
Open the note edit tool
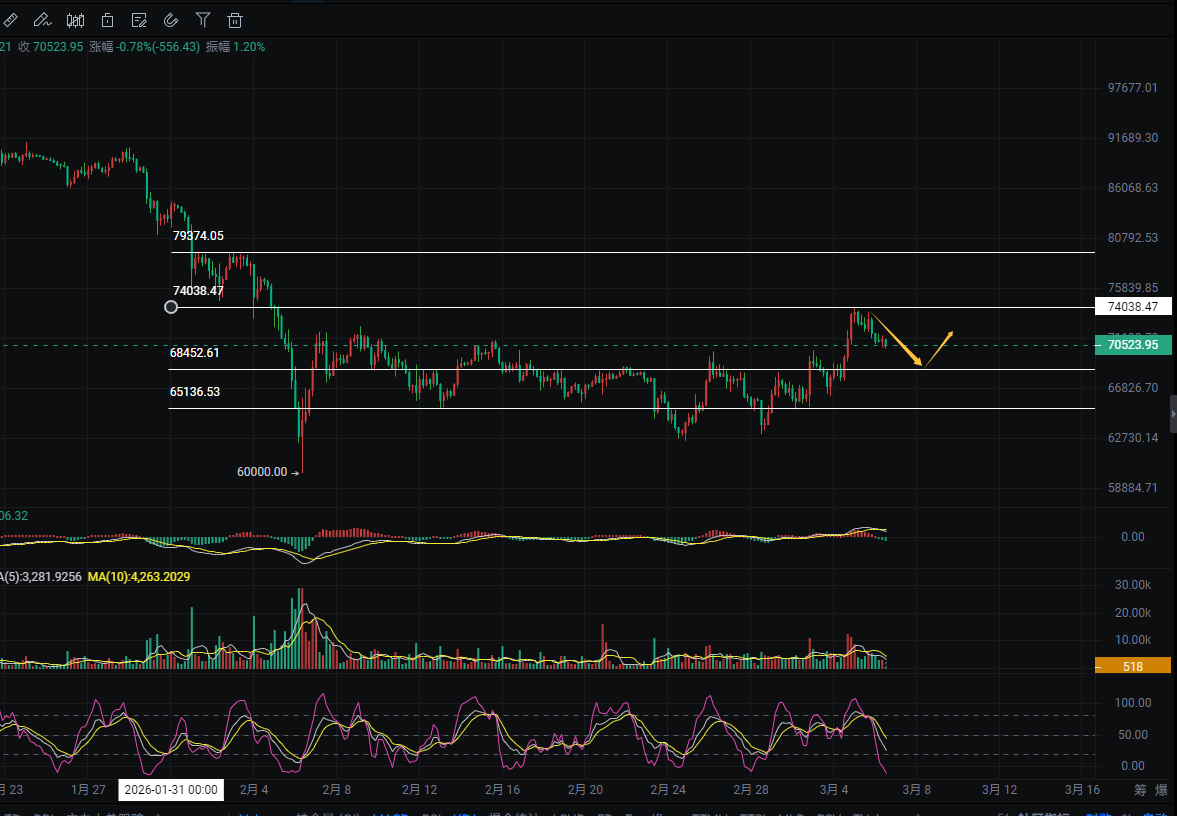(x=139, y=19)
